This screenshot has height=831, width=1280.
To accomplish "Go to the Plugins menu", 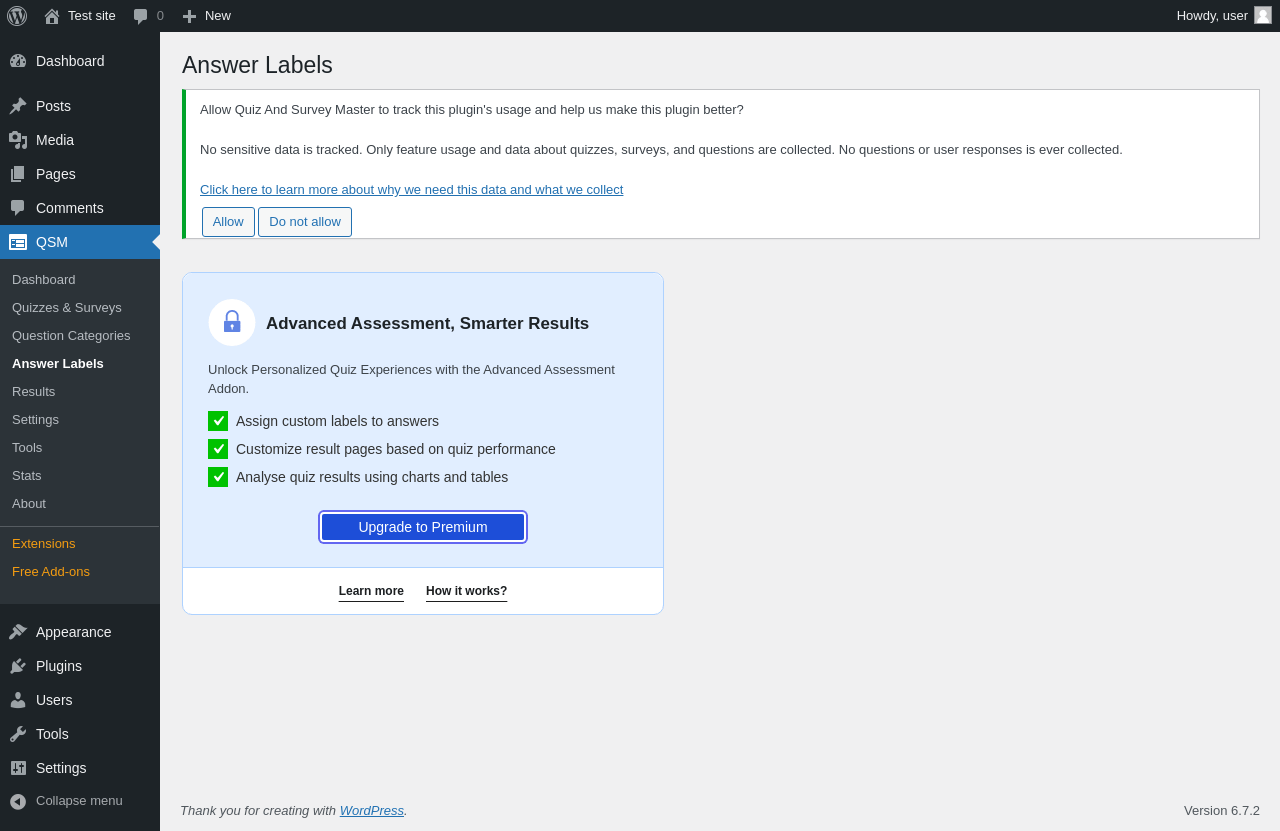I will (80, 666).
